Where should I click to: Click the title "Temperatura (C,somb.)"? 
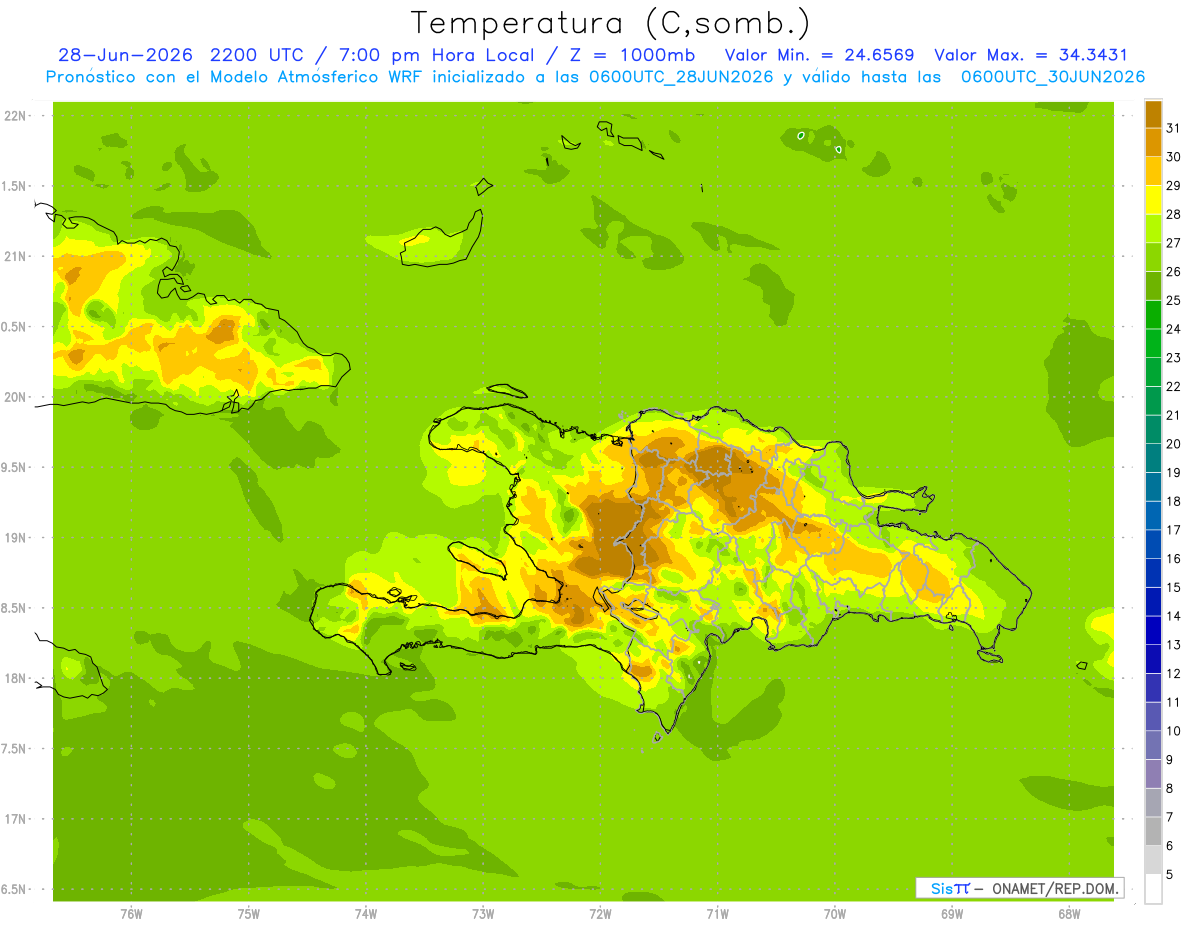(x=610, y=23)
